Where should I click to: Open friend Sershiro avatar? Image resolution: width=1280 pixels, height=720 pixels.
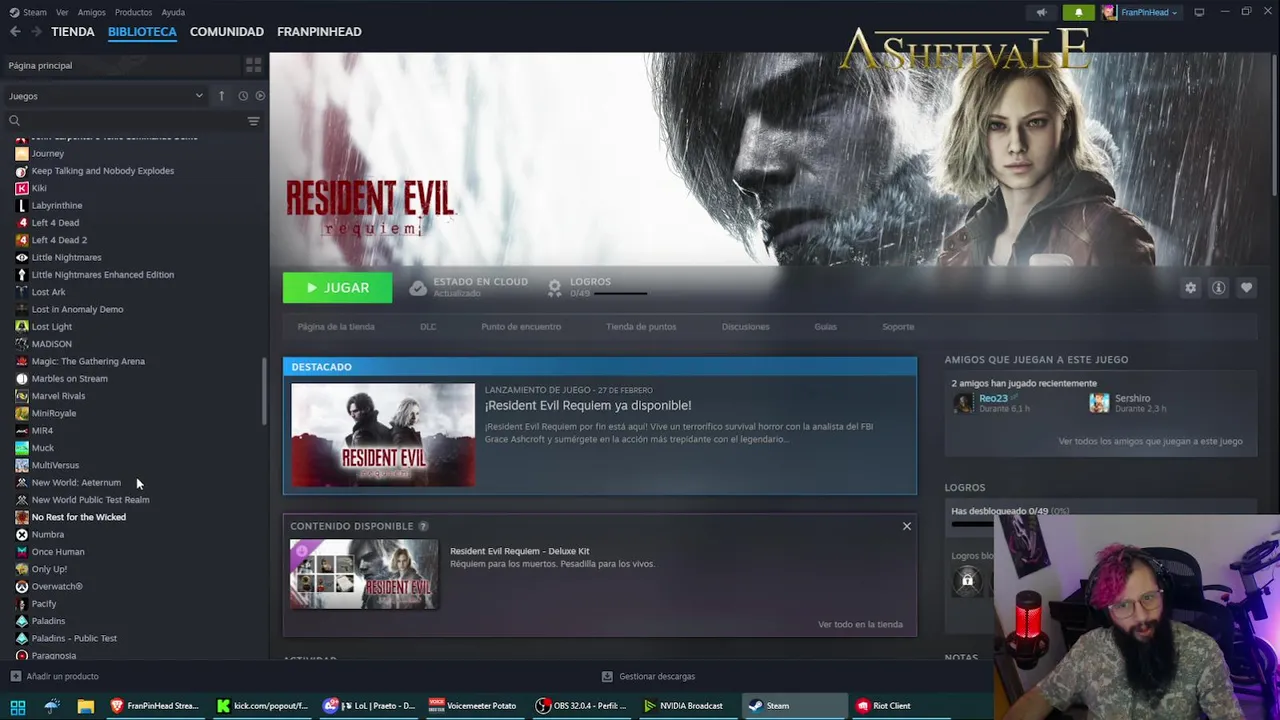[x=1099, y=403]
